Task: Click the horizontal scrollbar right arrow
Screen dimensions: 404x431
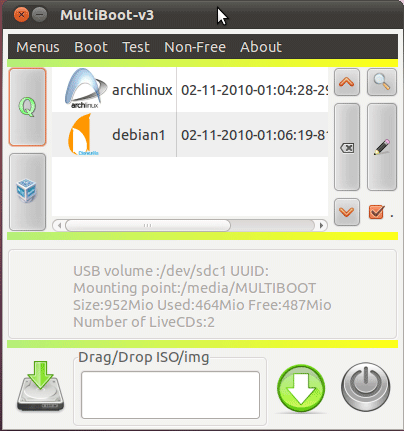Action: [x=321, y=226]
